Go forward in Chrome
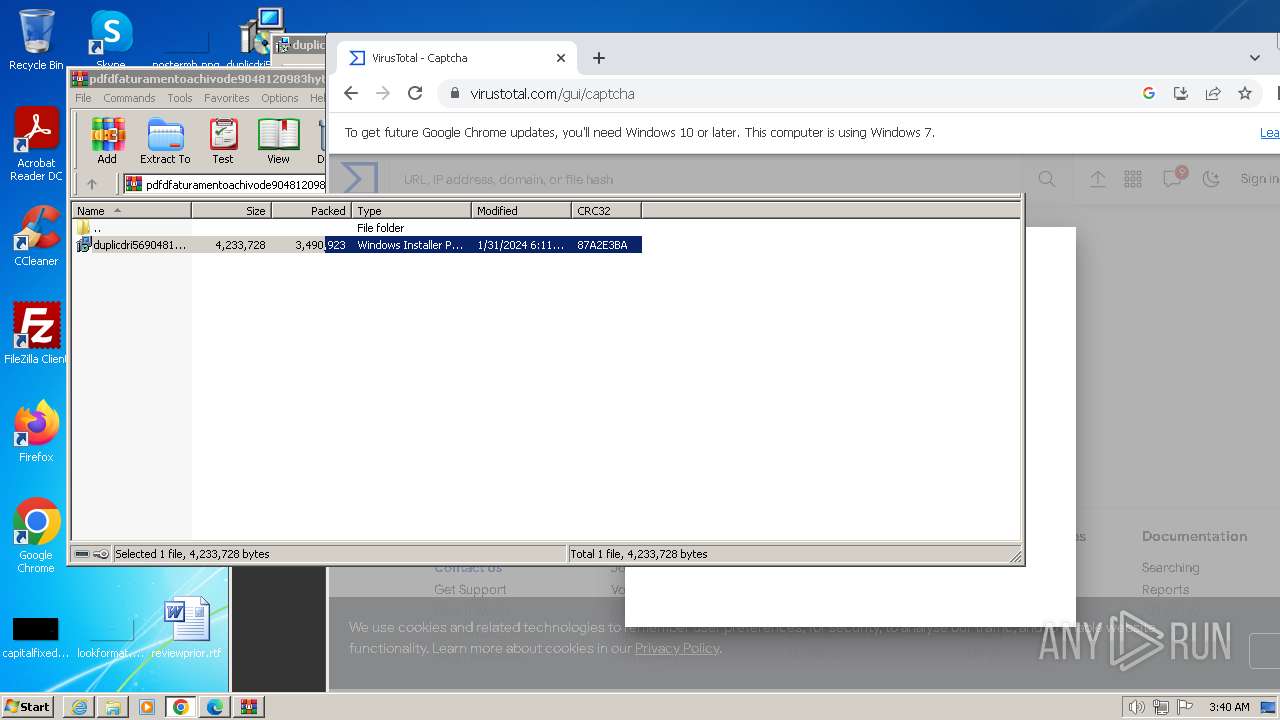1280x720 pixels. point(383,93)
